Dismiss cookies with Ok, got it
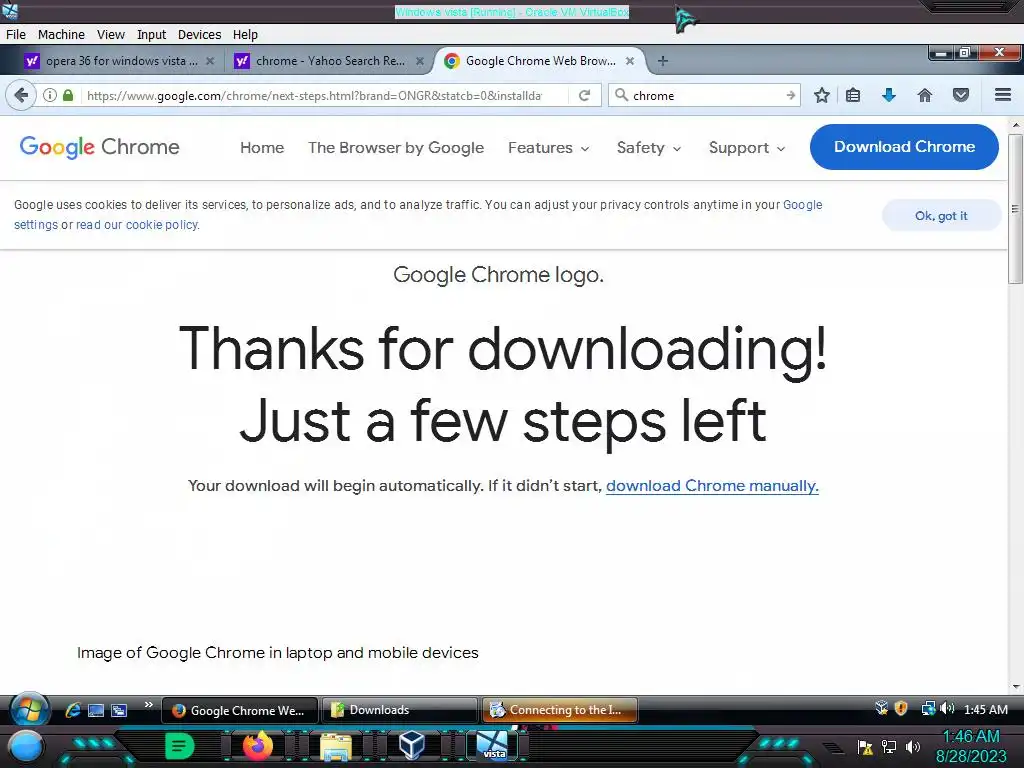This screenshot has width=1024, height=768. coord(941,216)
